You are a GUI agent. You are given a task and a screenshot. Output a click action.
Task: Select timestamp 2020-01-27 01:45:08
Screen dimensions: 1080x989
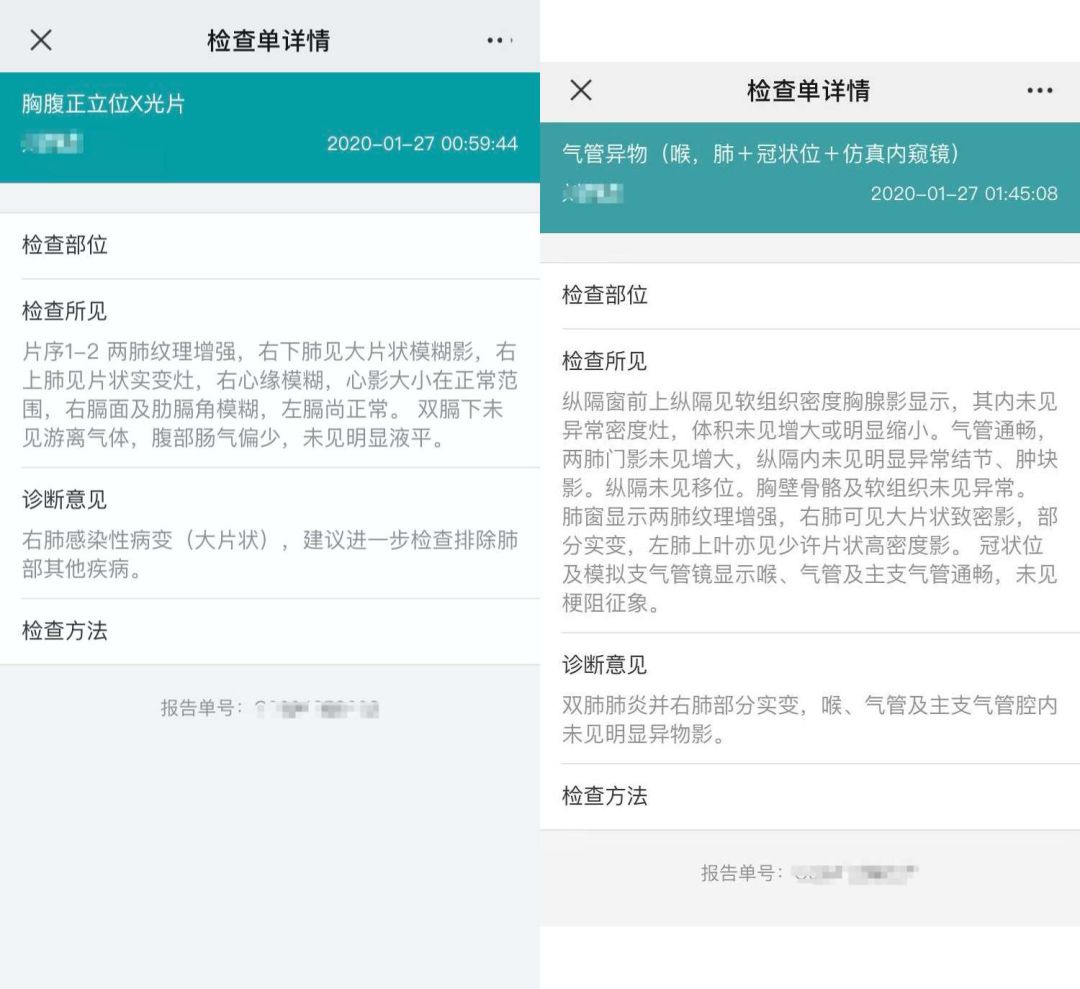point(963,194)
